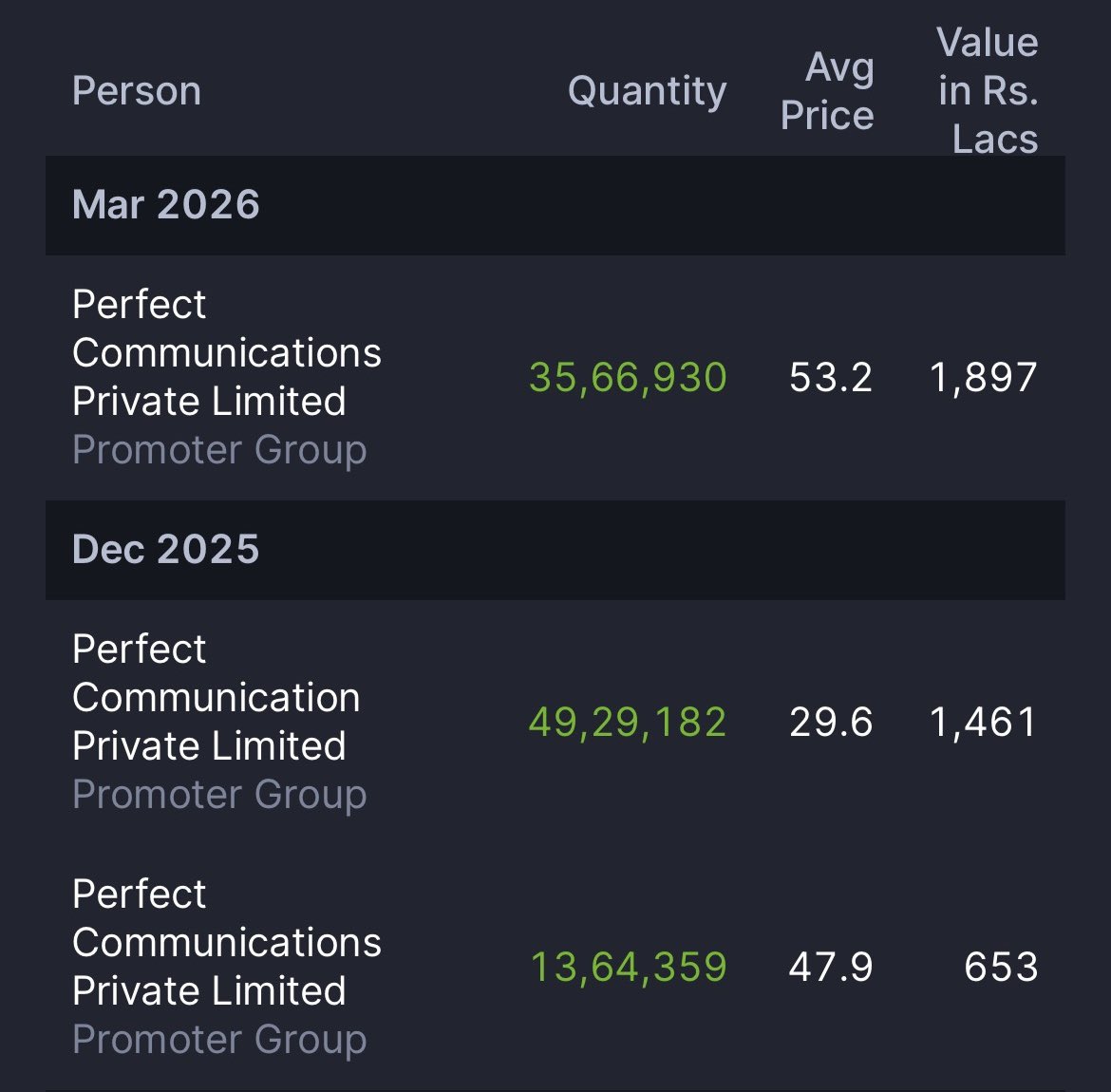Click the Quantity column header
The height and width of the screenshot is (1092, 1111).
647,91
